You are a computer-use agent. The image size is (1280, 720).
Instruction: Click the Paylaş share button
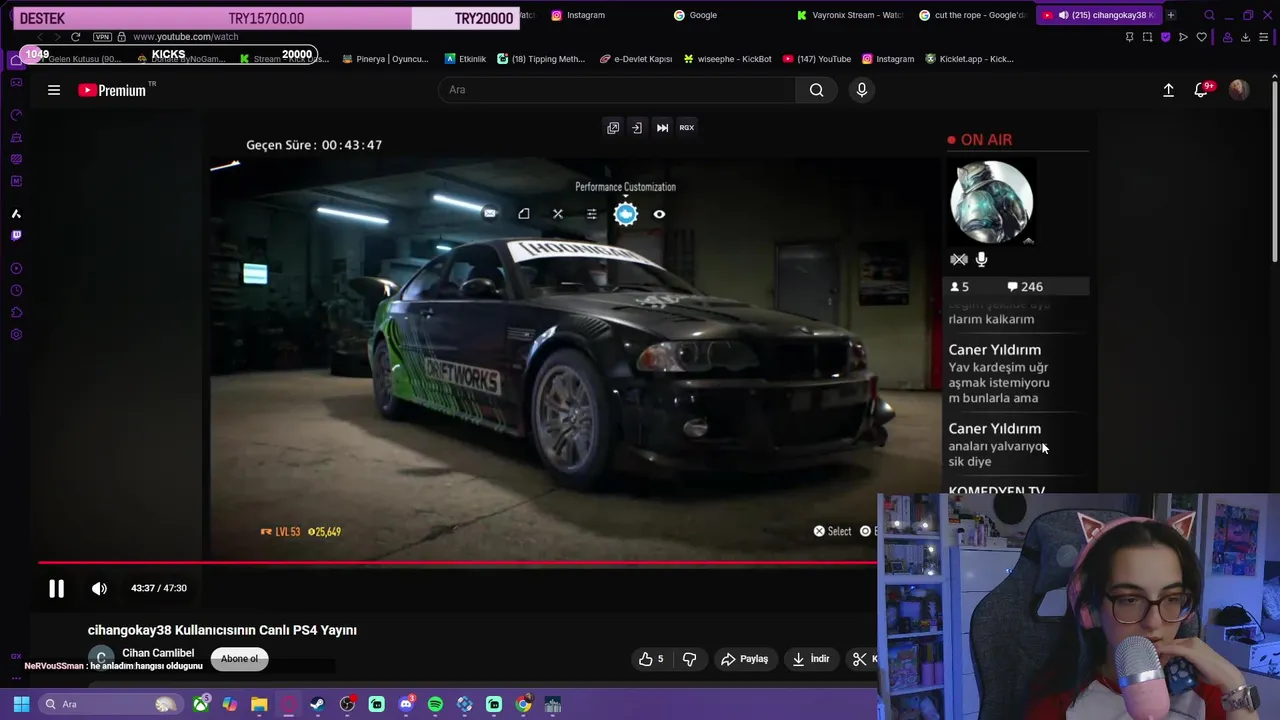point(745,659)
